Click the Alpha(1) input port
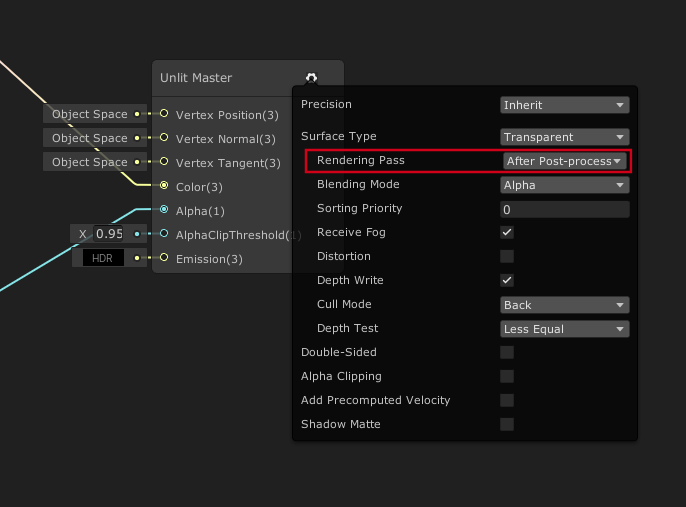The width and height of the screenshot is (686, 507). [x=164, y=210]
